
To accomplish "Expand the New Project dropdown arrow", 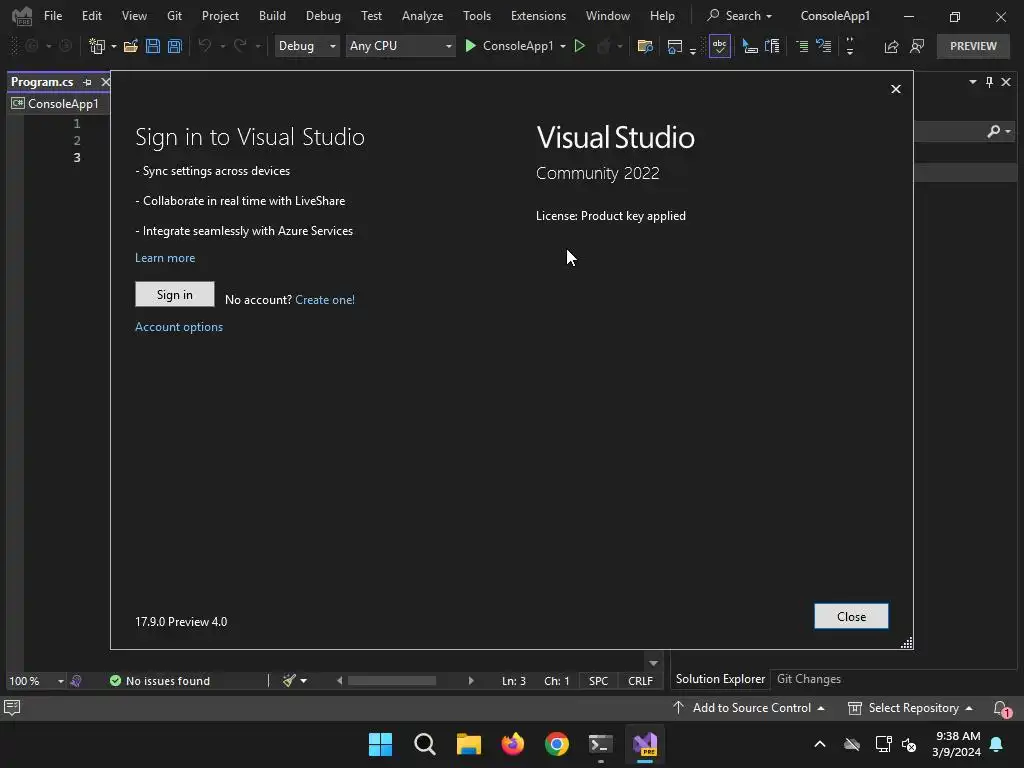I will 114,46.
